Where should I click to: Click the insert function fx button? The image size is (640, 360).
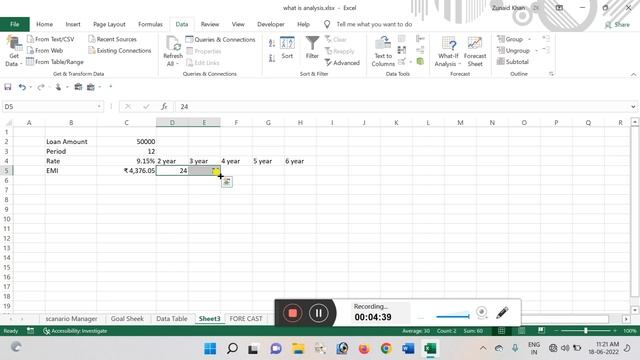click(164, 107)
